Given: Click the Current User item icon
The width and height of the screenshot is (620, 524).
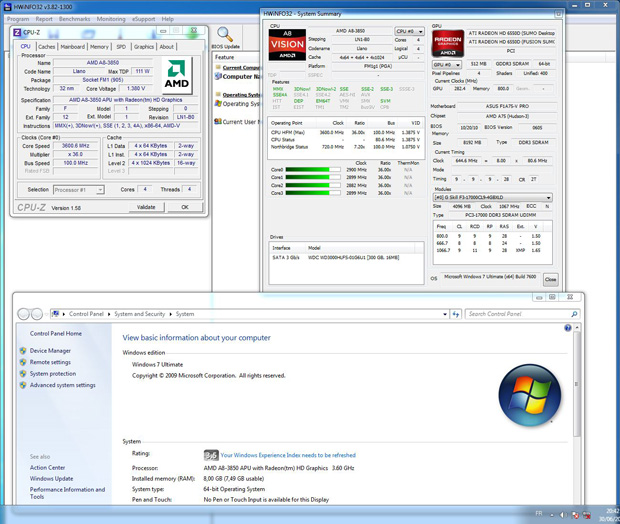Looking at the screenshot, I should [218, 122].
